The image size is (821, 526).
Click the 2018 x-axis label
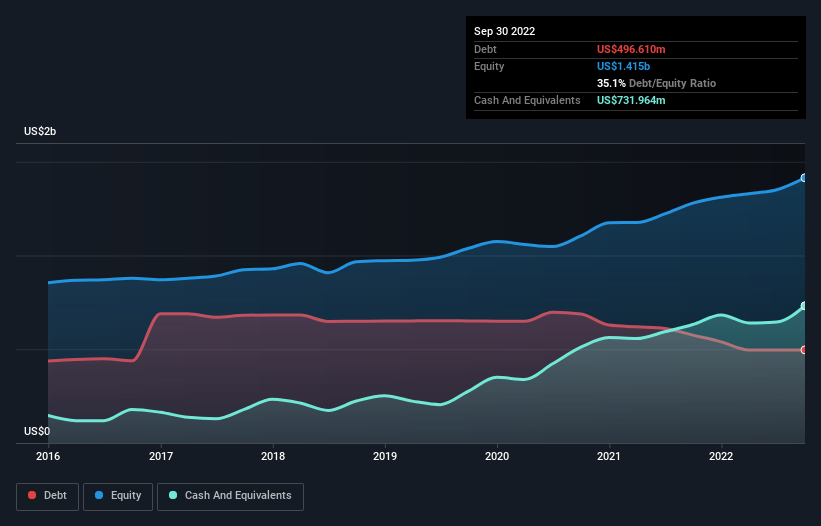pyautogui.click(x=273, y=456)
